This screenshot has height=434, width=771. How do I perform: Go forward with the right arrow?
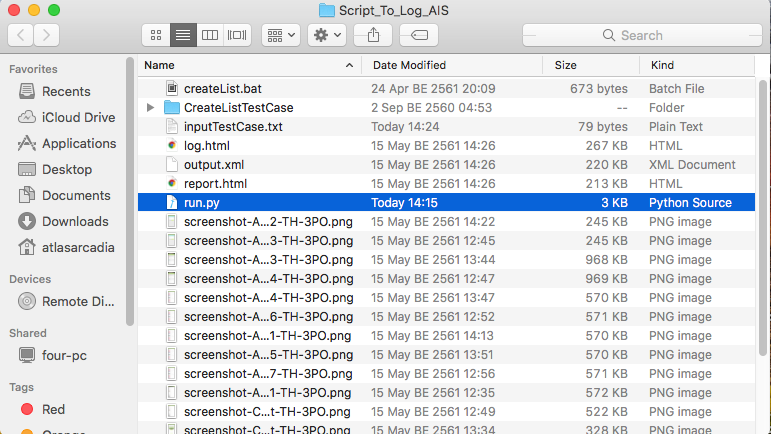tap(47, 35)
